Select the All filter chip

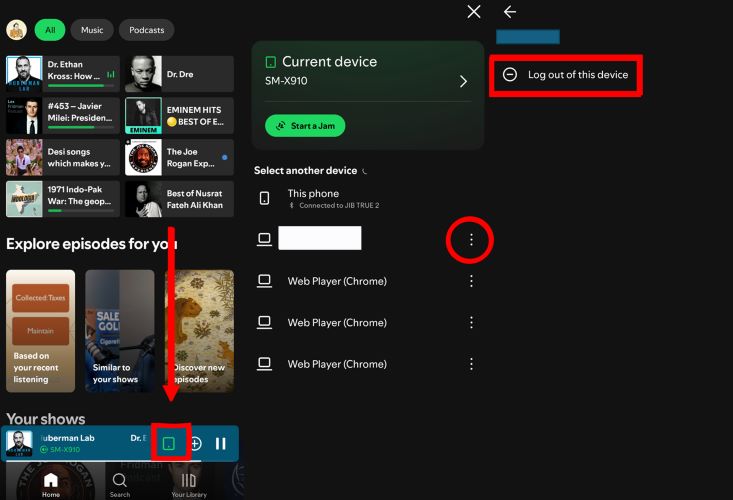pos(50,30)
